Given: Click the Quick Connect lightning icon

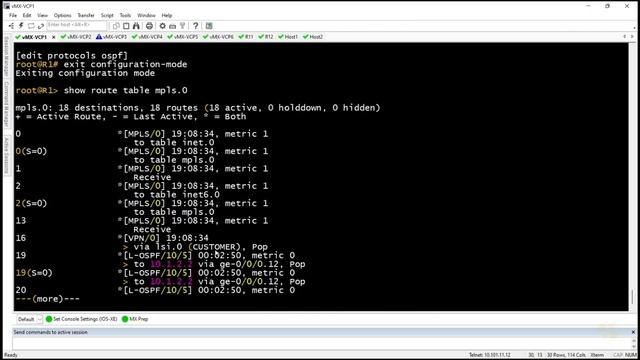Looking at the screenshot, I should (21, 26).
